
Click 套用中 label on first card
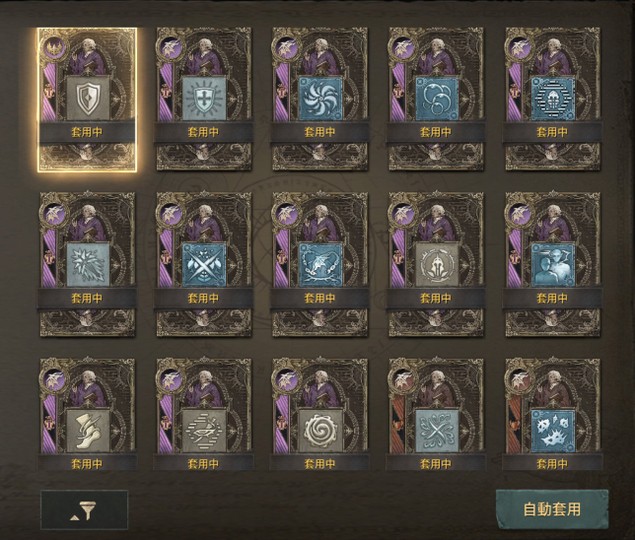tap(87, 132)
